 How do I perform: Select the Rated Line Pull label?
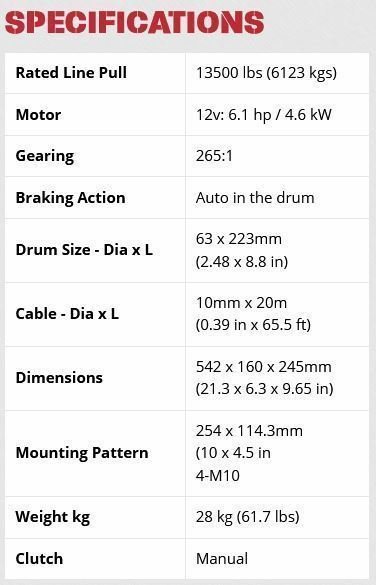coord(71,72)
